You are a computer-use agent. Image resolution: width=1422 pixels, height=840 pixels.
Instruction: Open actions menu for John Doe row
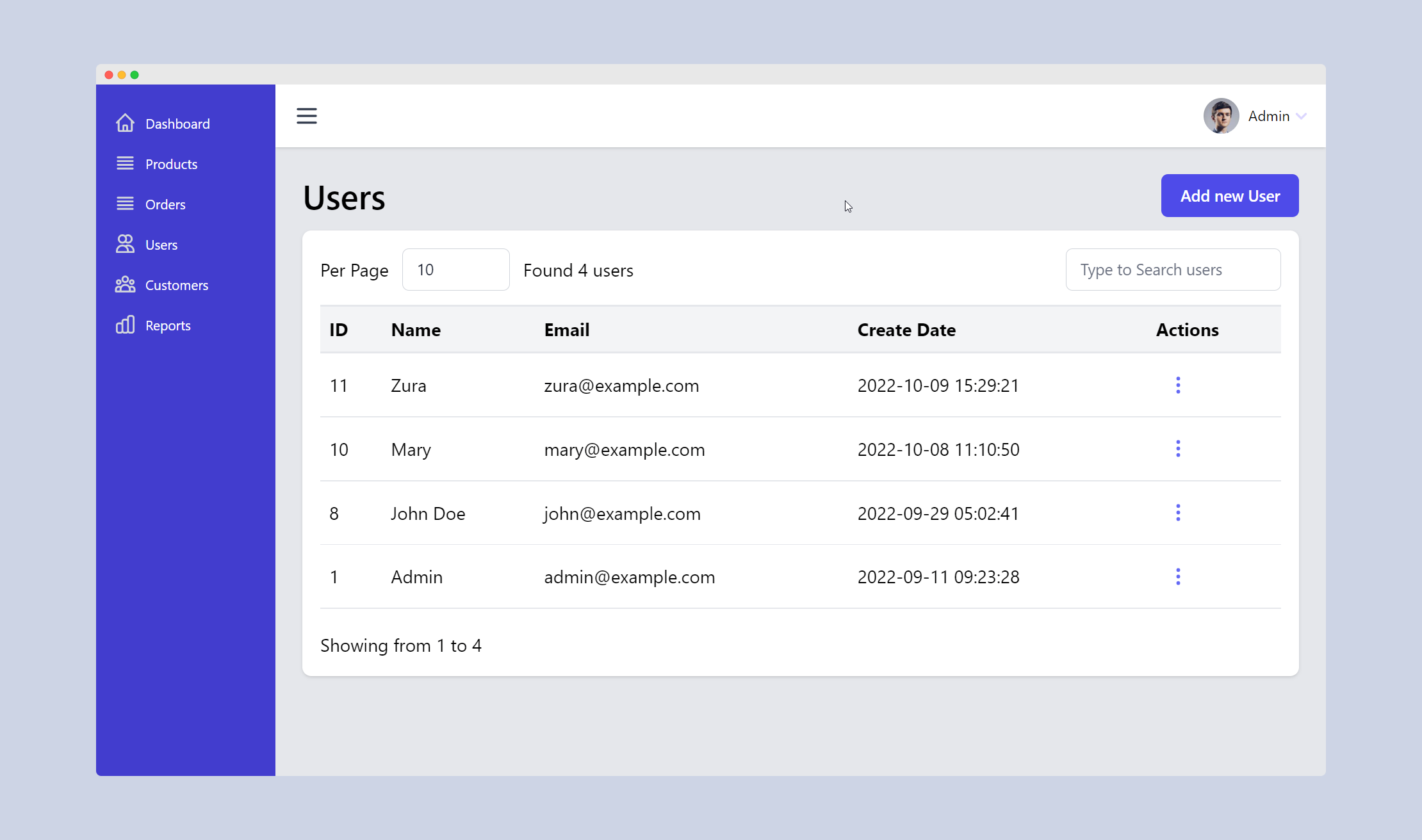tap(1178, 513)
